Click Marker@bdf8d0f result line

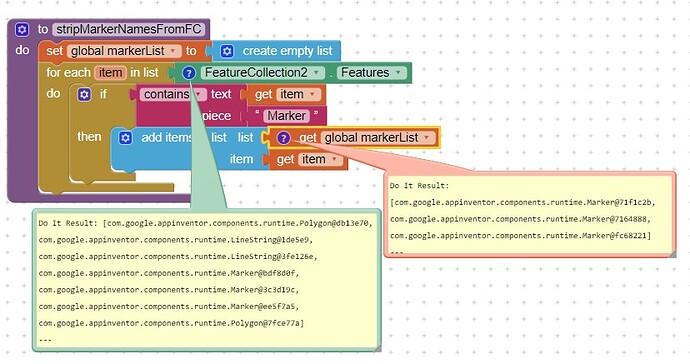pos(169,273)
